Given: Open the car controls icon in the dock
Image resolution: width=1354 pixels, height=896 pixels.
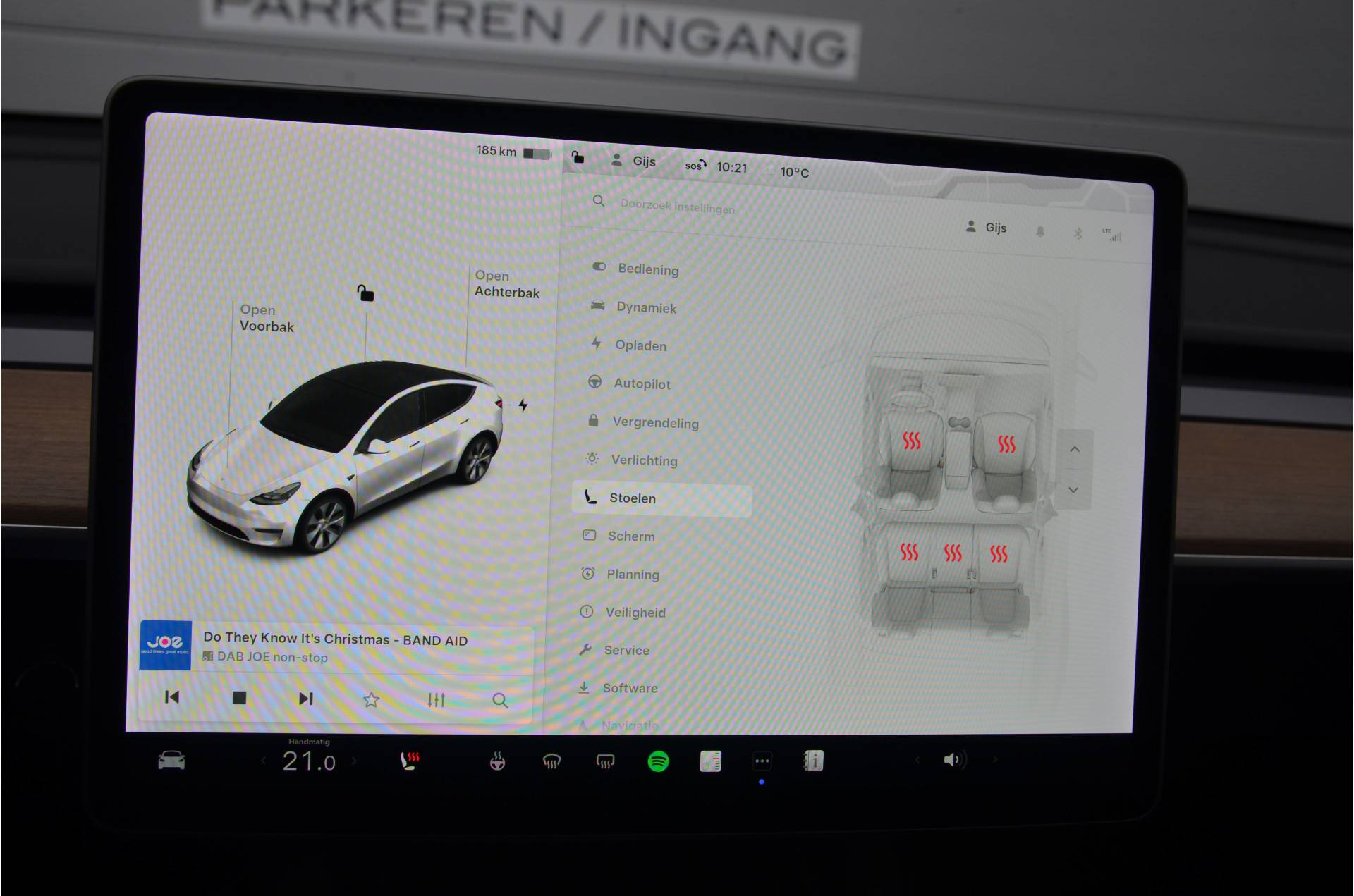Looking at the screenshot, I should 171,761.
